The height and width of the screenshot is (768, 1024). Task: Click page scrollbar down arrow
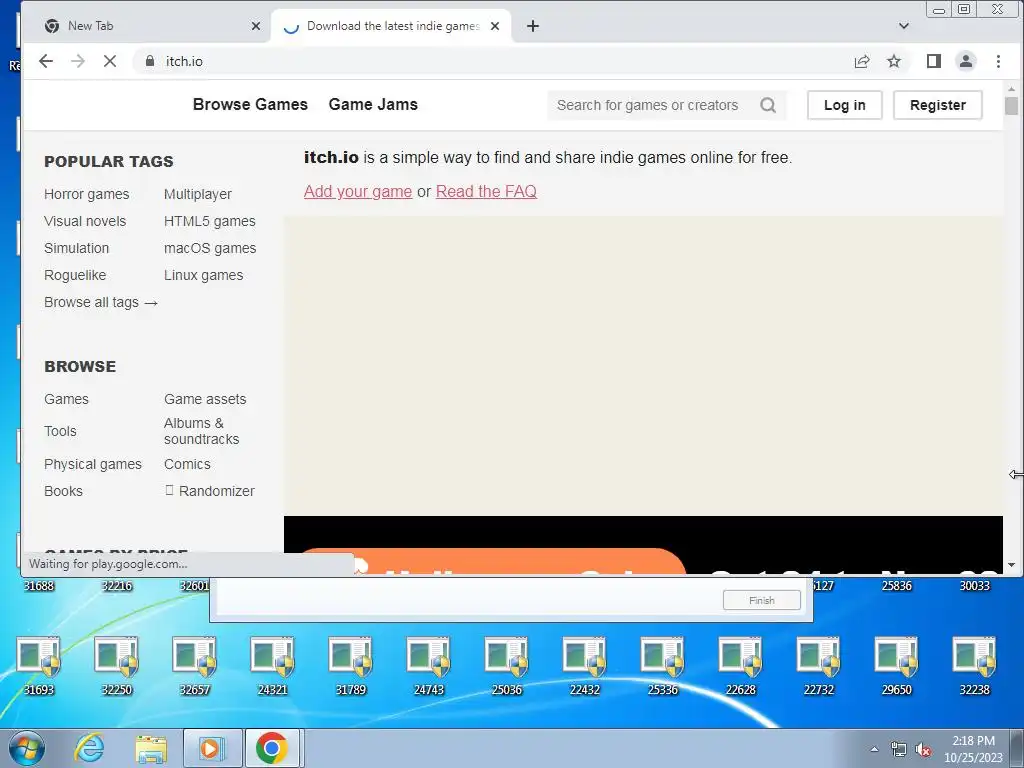point(1012,565)
